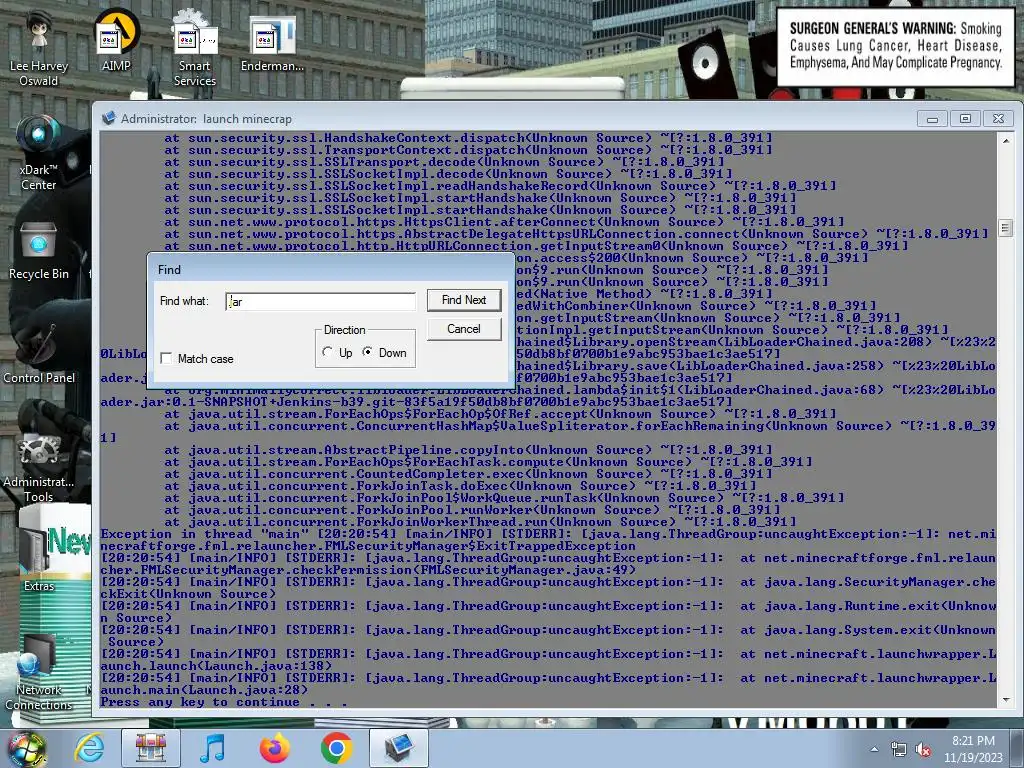1024x768 pixels.
Task: Open the clock showing 8:21 PM
Action: coord(973,749)
